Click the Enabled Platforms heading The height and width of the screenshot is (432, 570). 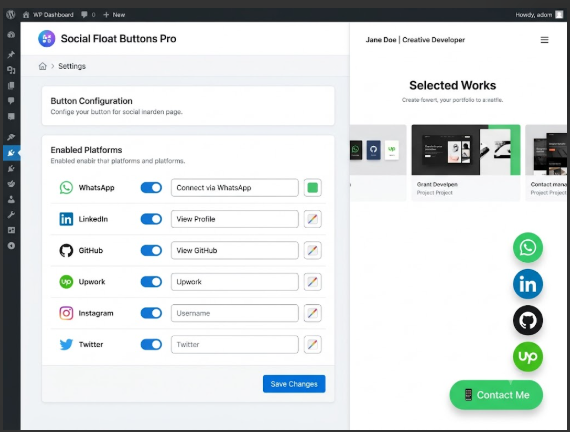click(86, 150)
